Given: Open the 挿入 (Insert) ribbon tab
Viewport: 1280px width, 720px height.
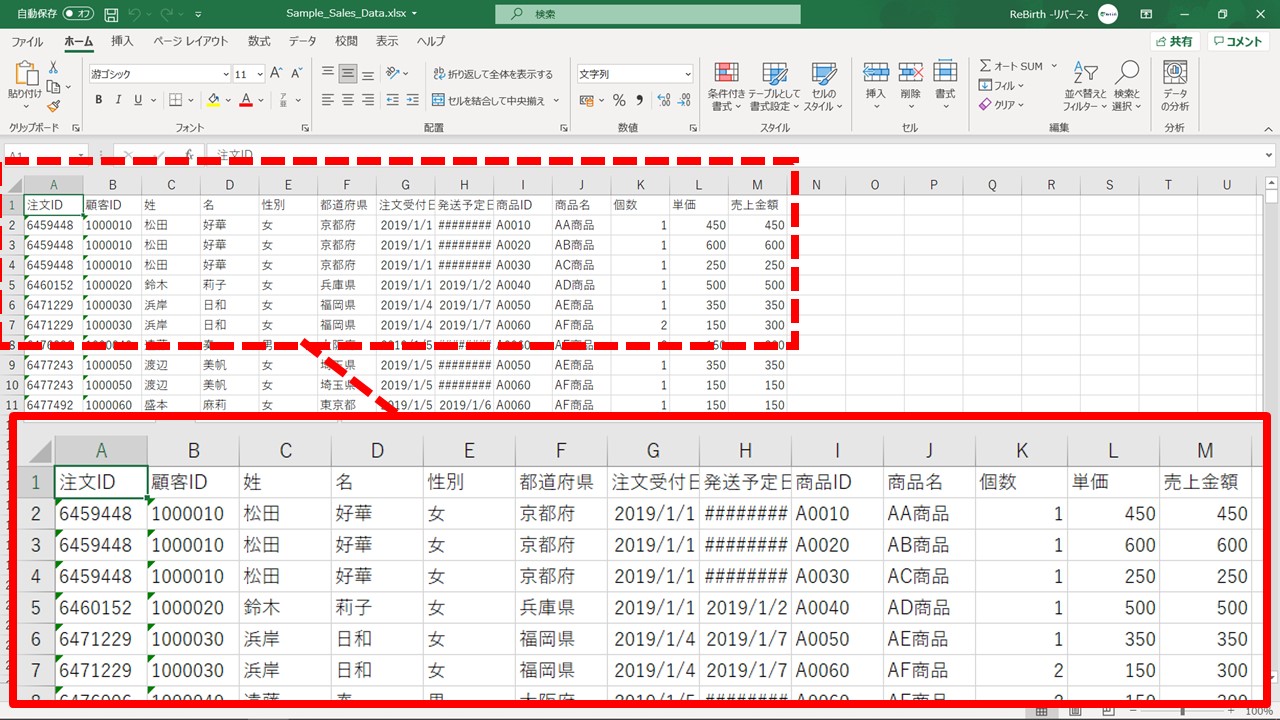Looking at the screenshot, I should click(x=122, y=41).
